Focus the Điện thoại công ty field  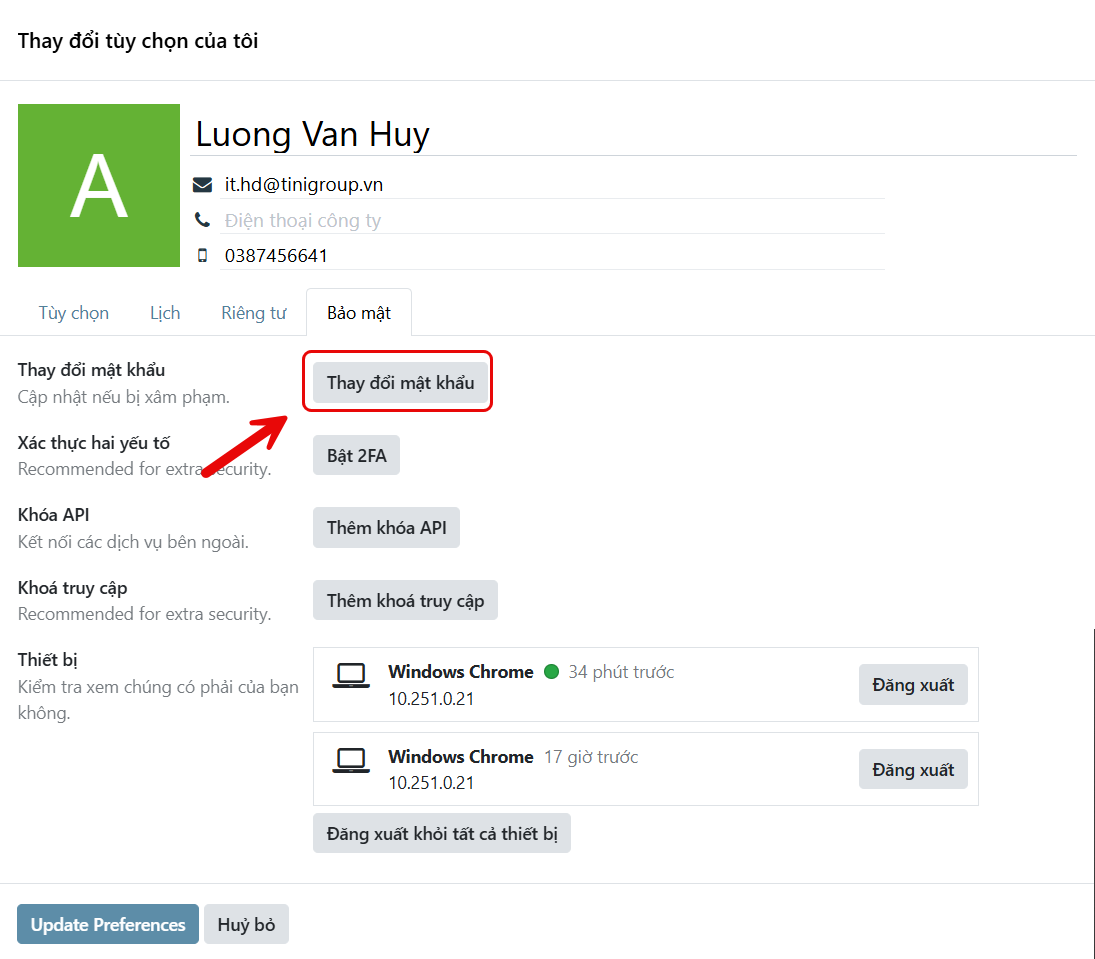[552, 220]
